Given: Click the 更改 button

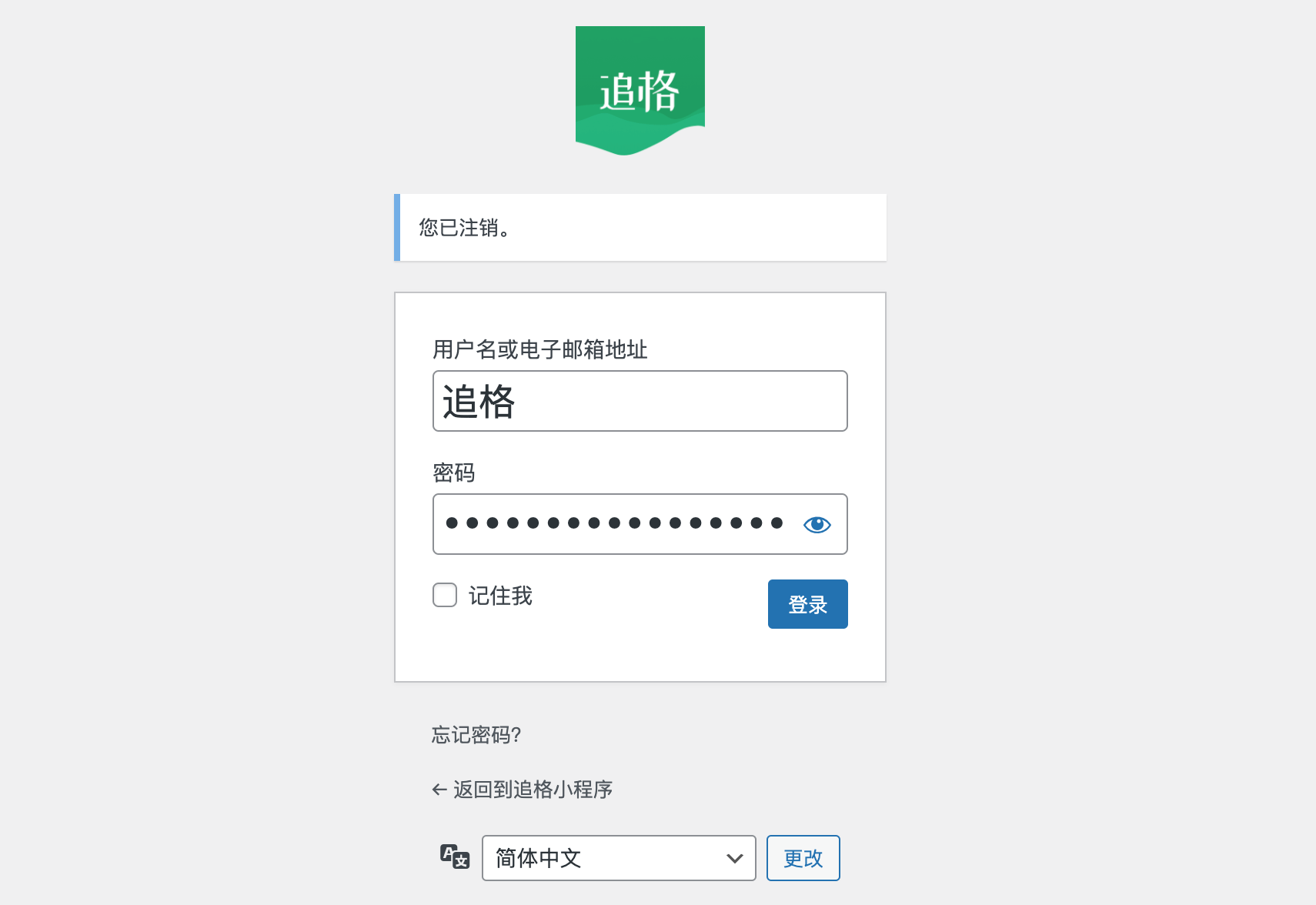Looking at the screenshot, I should click(x=803, y=858).
